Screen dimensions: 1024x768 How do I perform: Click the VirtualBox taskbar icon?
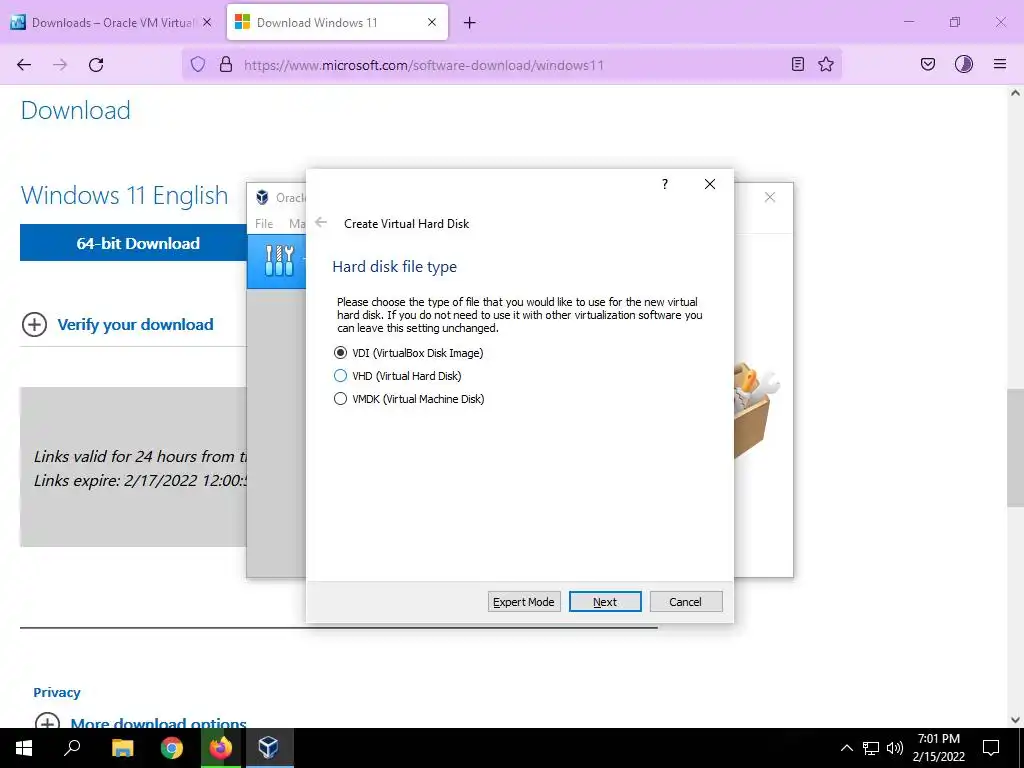point(268,748)
